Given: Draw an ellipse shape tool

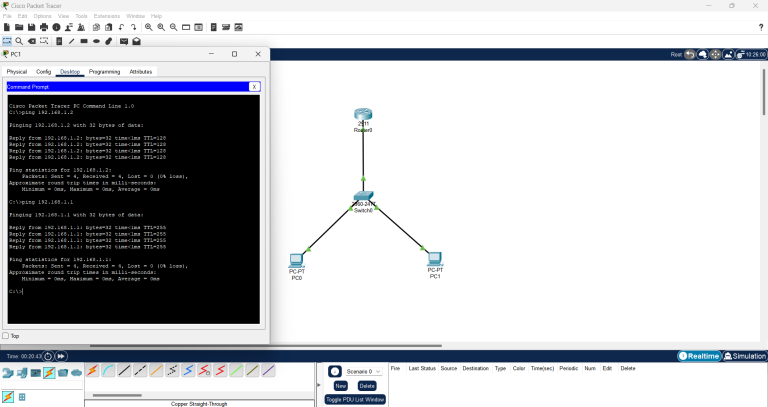Looking at the screenshot, I should [96, 41].
